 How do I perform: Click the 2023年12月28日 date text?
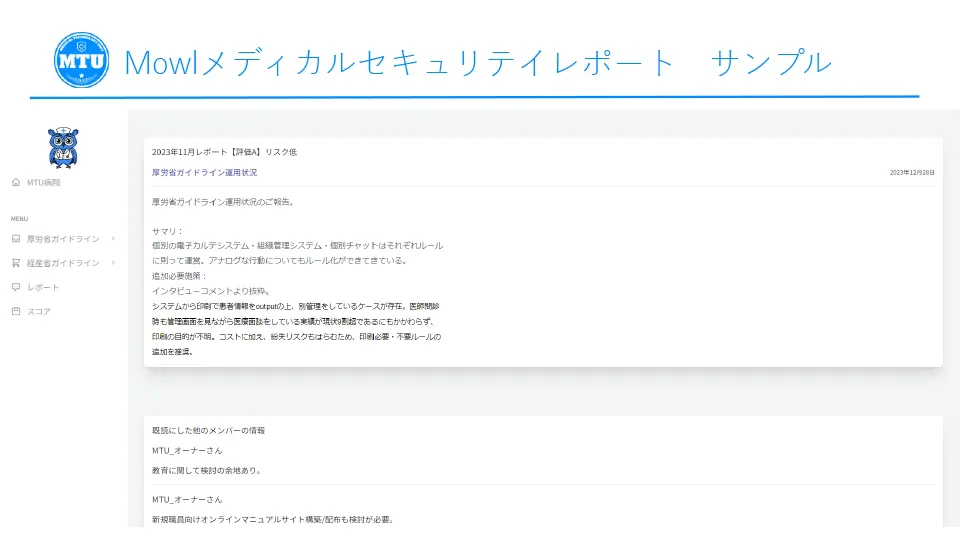(x=912, y=173)
